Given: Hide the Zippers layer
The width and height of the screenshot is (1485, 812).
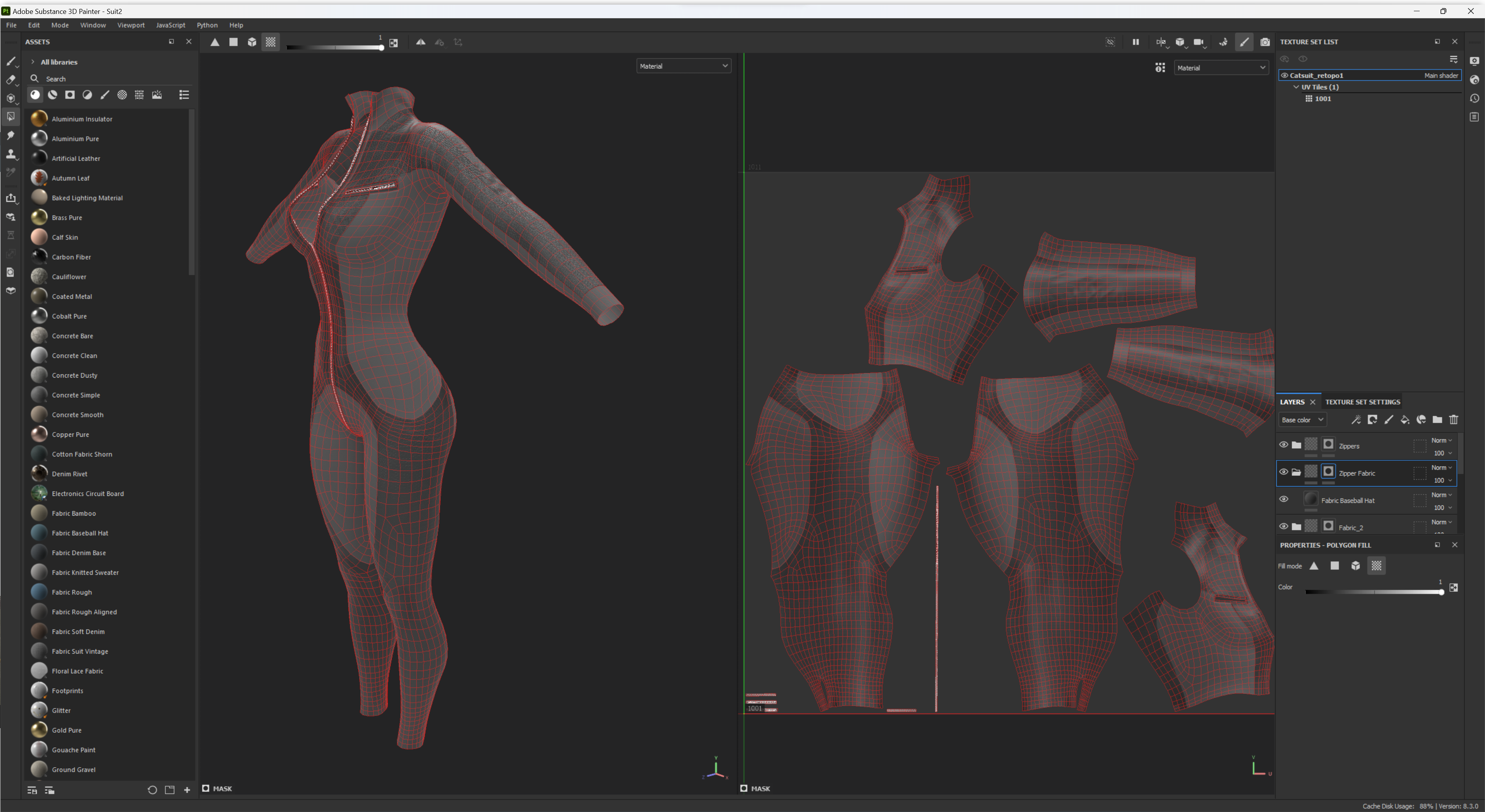Looking at the screenshot, I should tap(1284, 445).
